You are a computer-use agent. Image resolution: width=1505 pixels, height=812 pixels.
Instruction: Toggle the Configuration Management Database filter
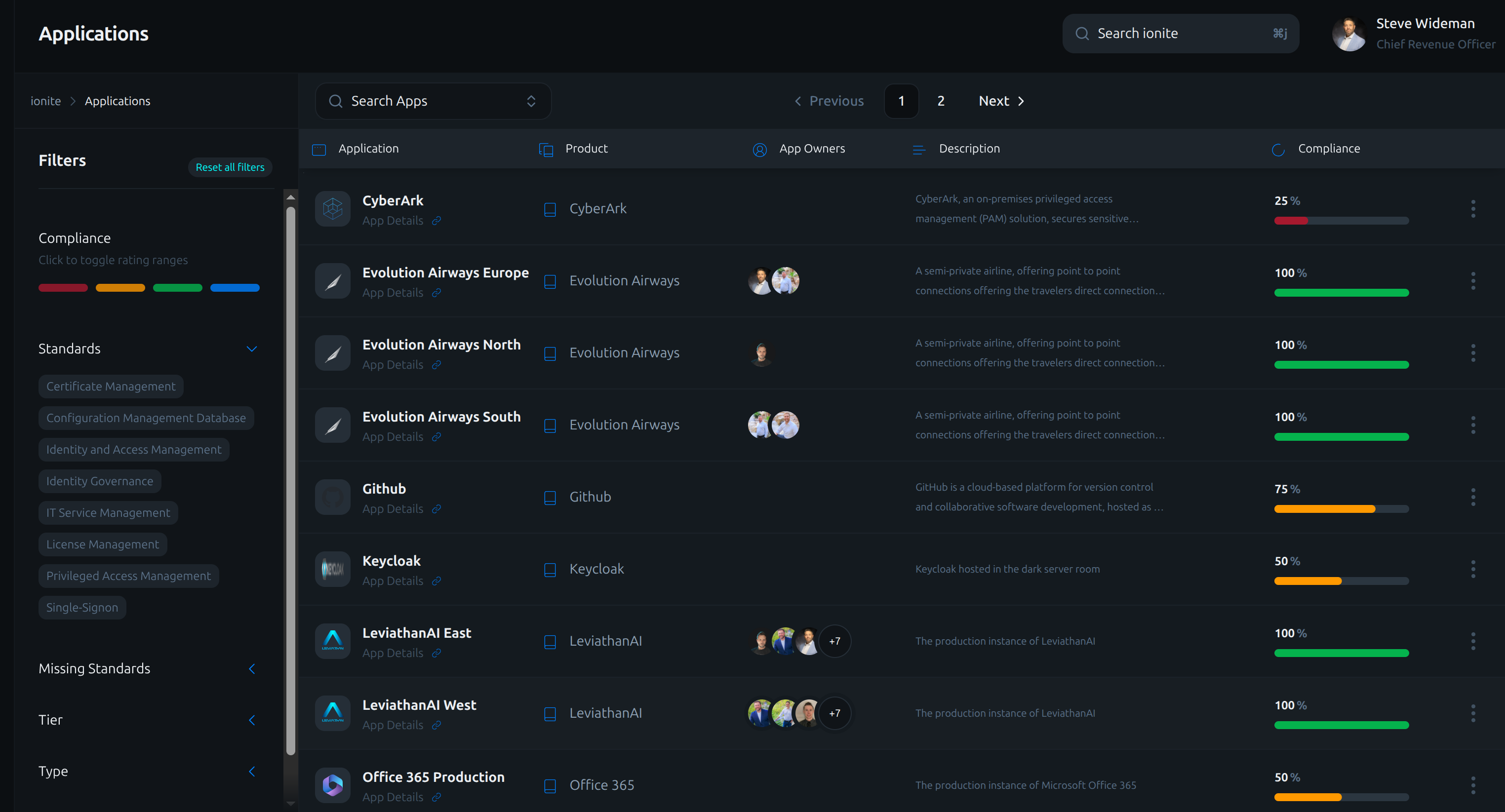pos(146,418)
